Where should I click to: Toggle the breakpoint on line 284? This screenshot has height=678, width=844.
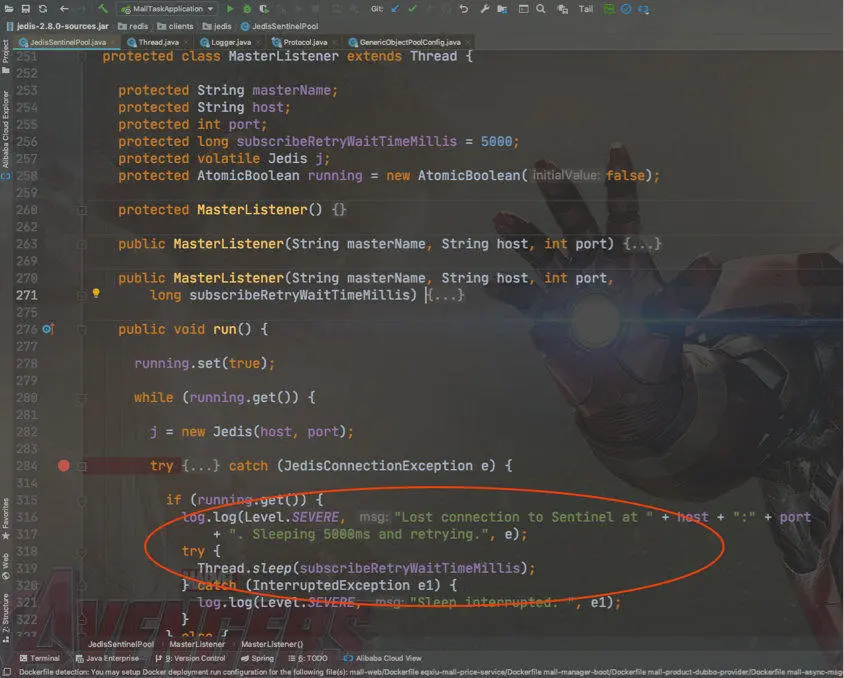(x=64, y=465)
